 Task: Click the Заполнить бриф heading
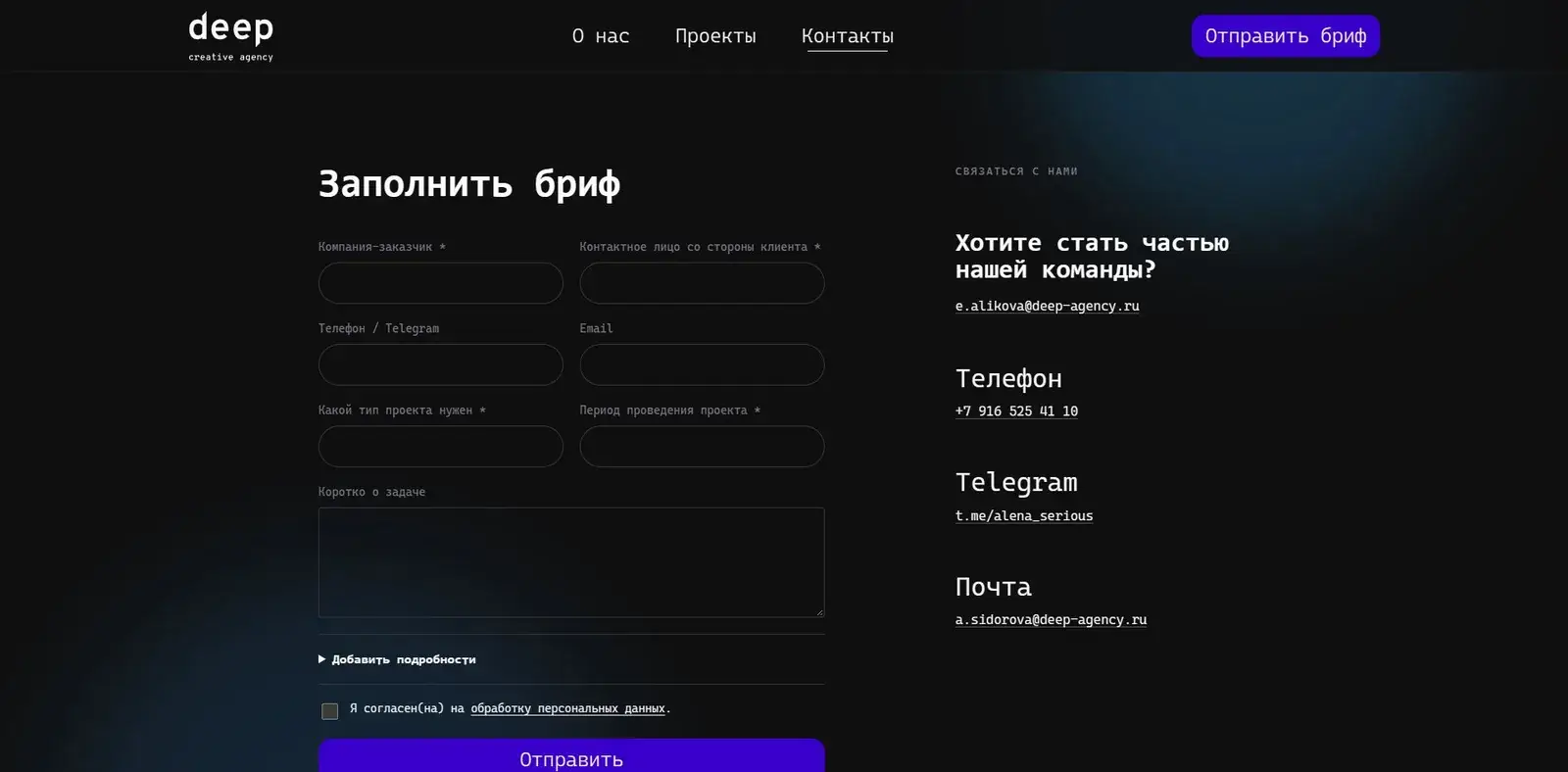click(468, 184)
